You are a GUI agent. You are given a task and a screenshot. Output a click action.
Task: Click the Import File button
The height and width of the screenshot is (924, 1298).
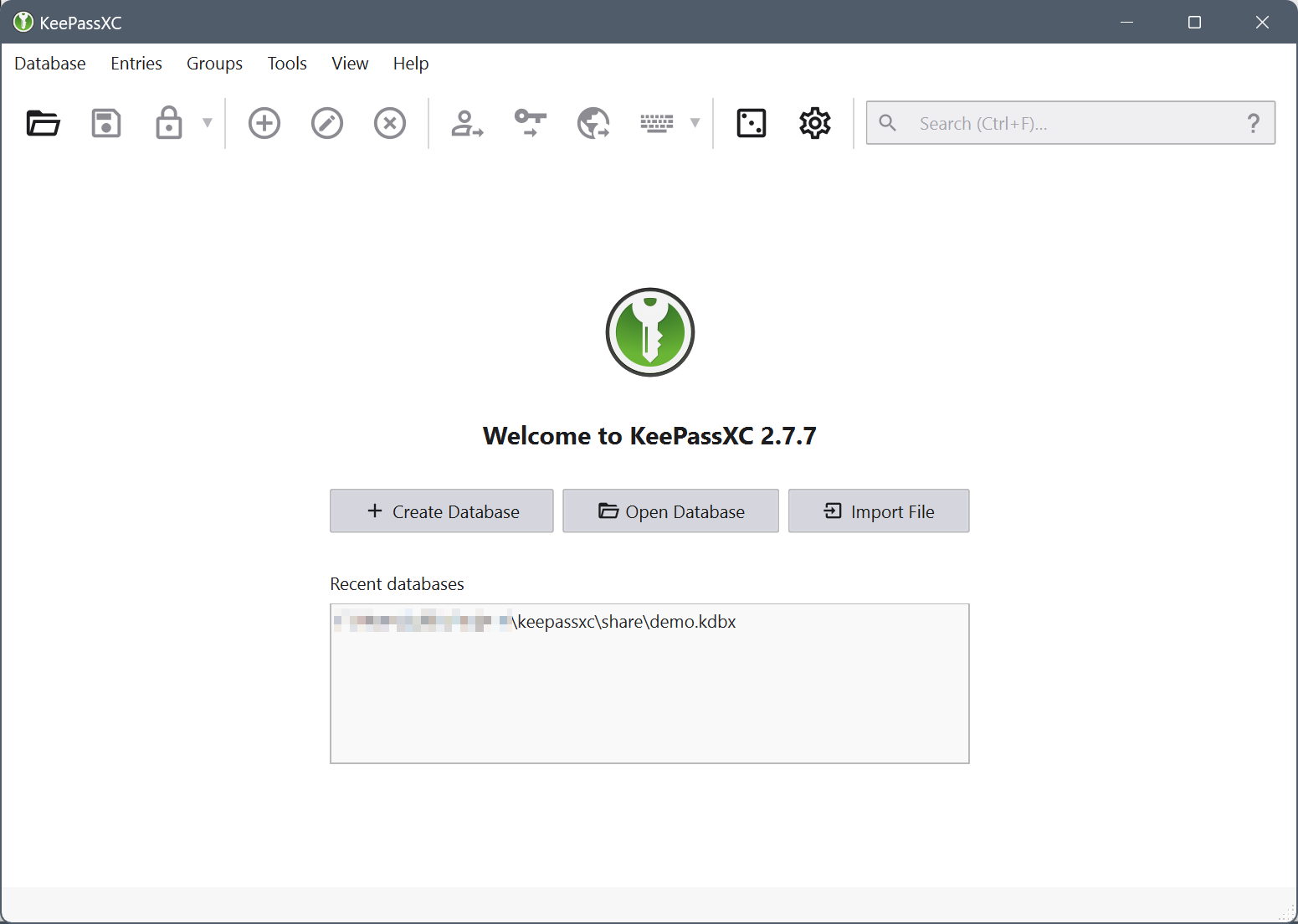pos(878,511)
